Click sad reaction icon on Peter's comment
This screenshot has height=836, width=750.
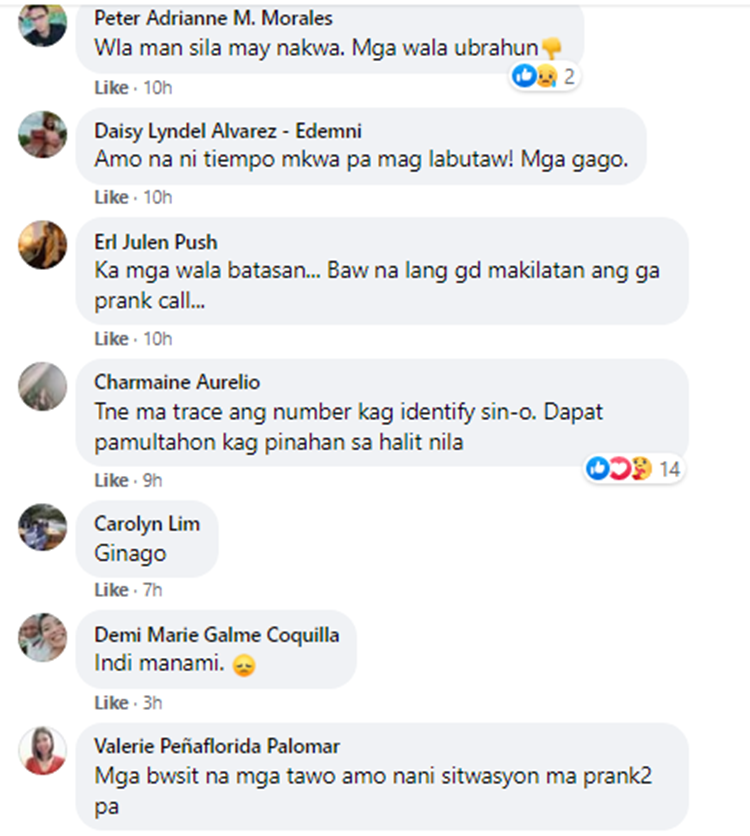[x=546, y=76]
